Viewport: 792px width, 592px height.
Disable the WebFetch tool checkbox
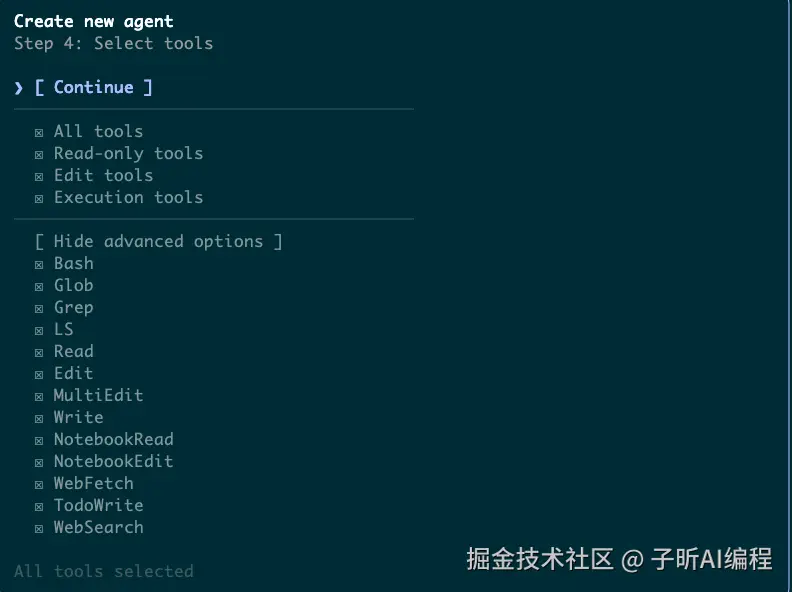point(39,484)
